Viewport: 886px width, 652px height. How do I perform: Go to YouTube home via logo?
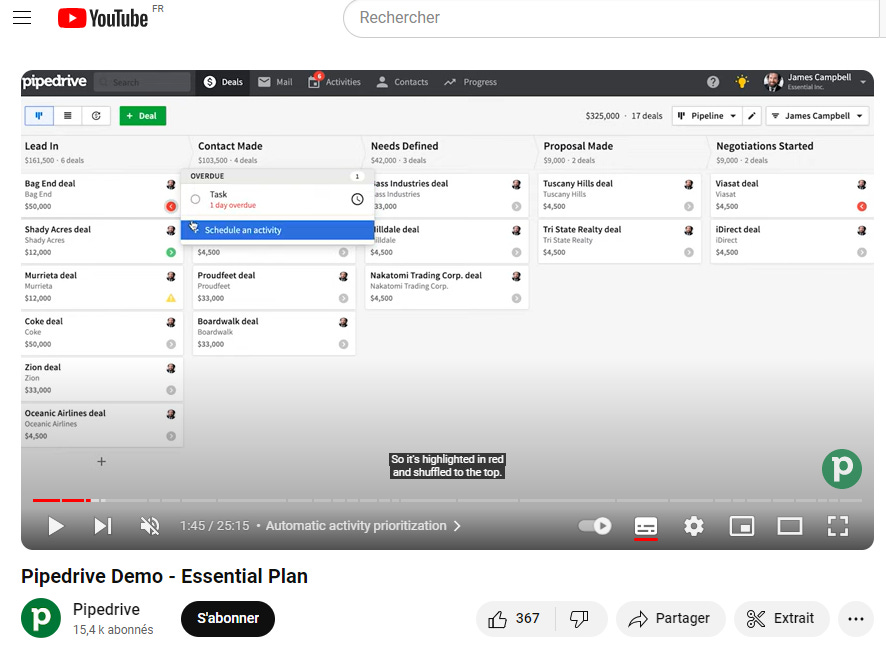tap(103, 18)
